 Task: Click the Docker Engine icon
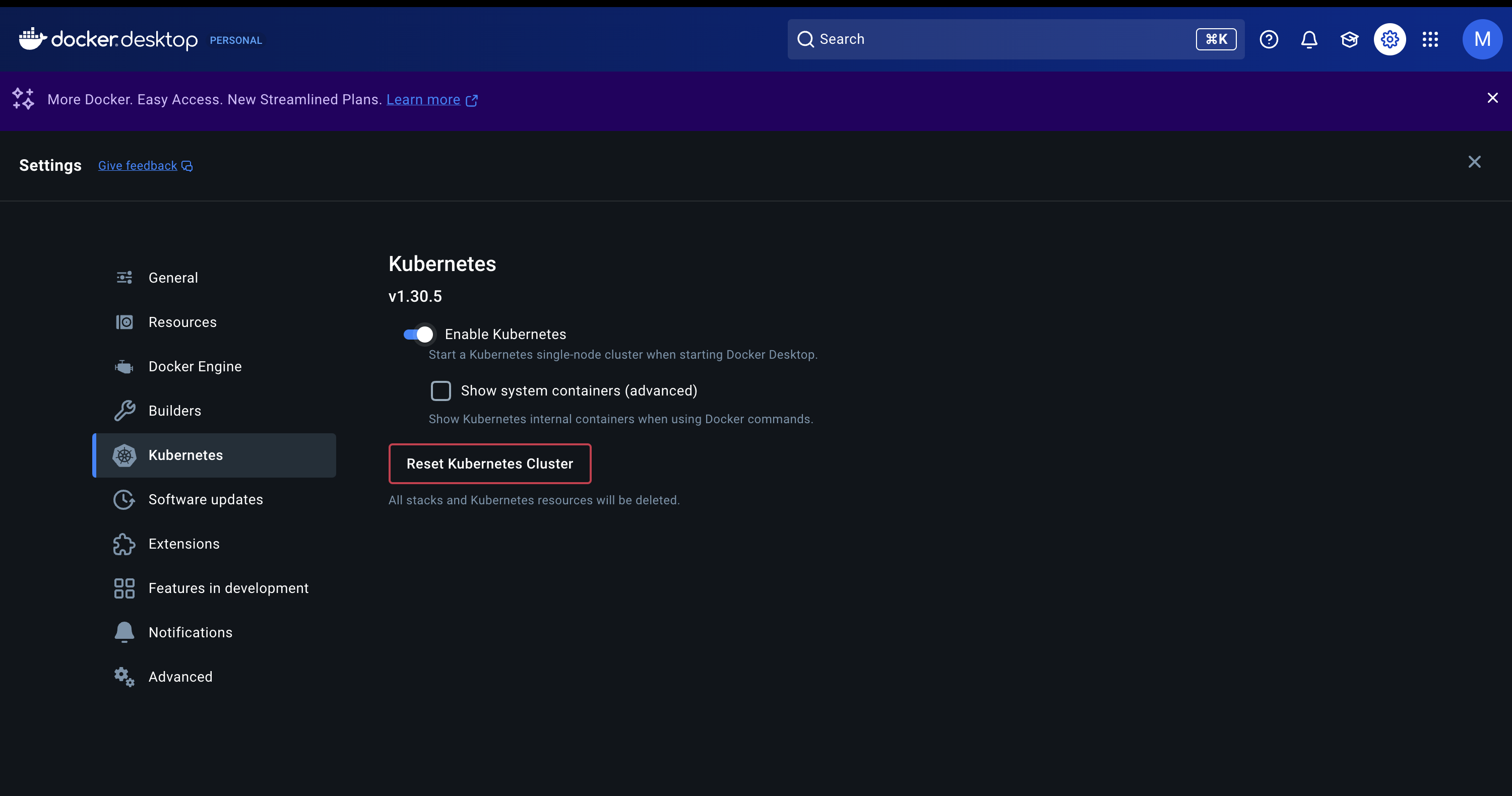[124, 367]
